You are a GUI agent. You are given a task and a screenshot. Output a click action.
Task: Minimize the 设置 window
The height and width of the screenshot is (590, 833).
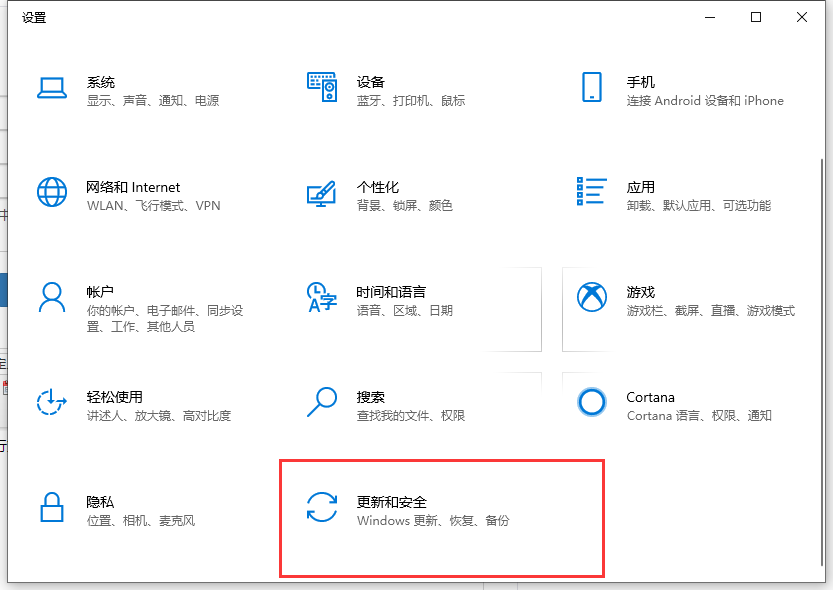pos(710,17)
